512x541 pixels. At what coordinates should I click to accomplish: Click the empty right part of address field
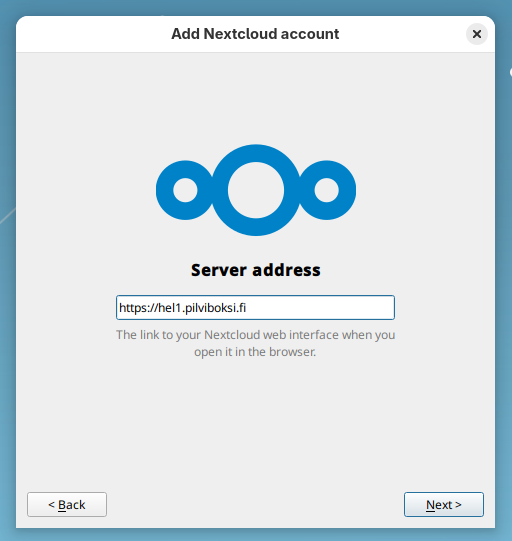click(321, 307)
